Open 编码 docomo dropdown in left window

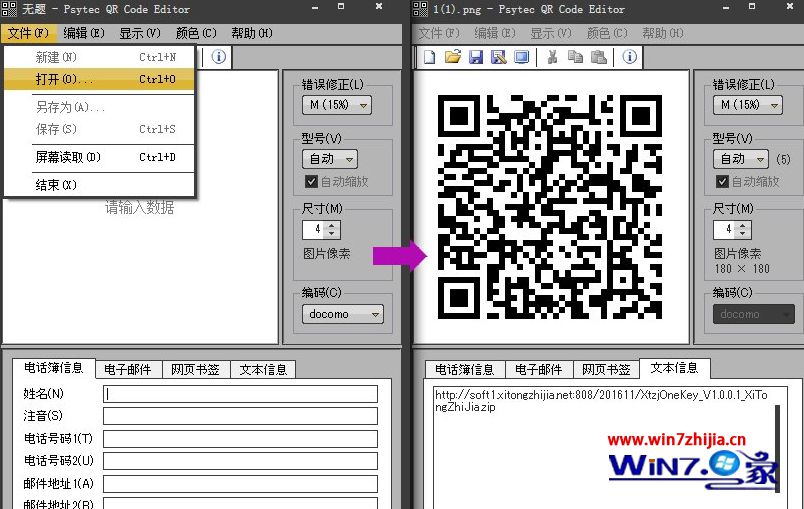pyautogui.click(x=343, y=314)
